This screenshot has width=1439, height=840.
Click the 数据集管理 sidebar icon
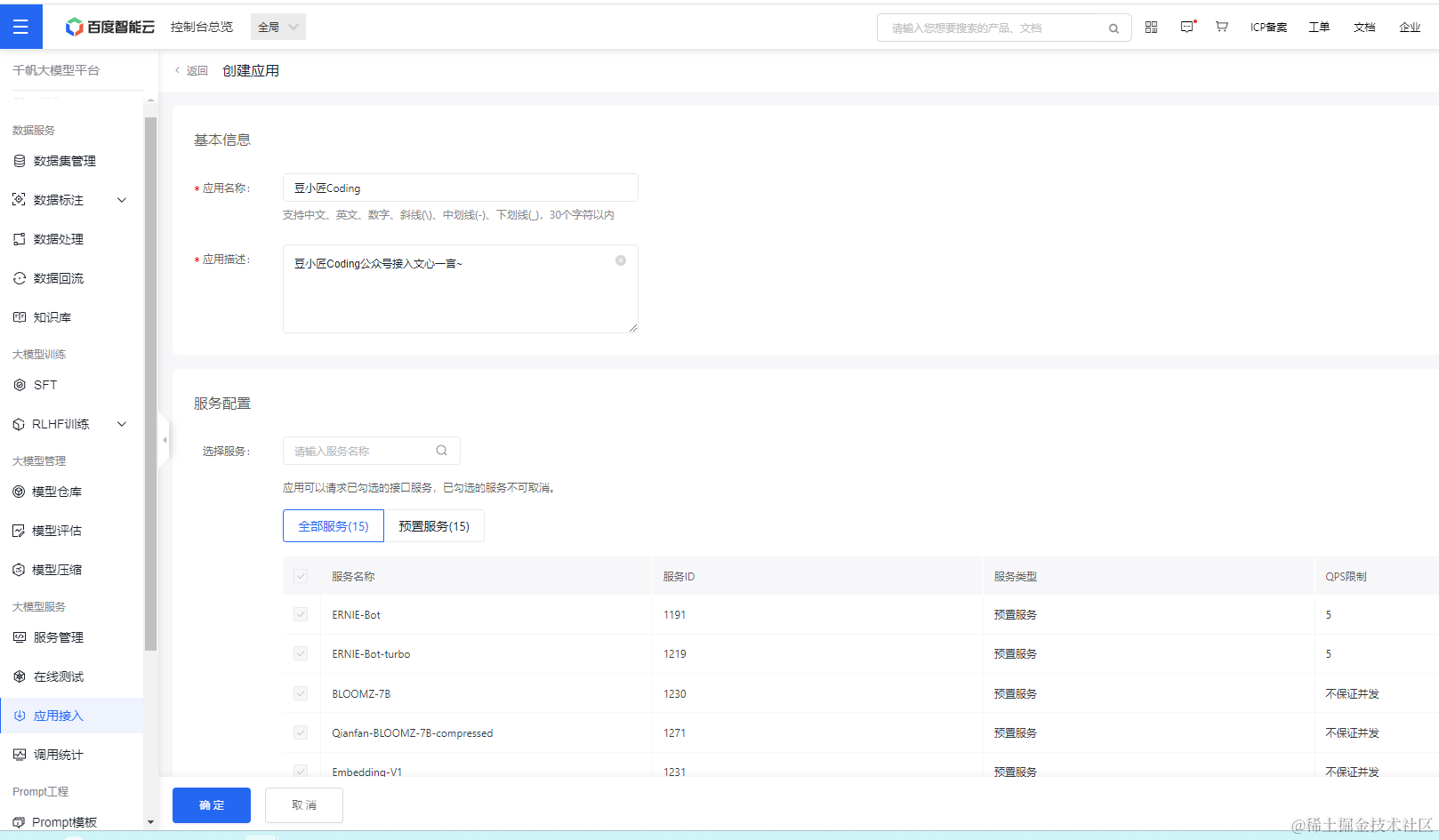point(20,161)
